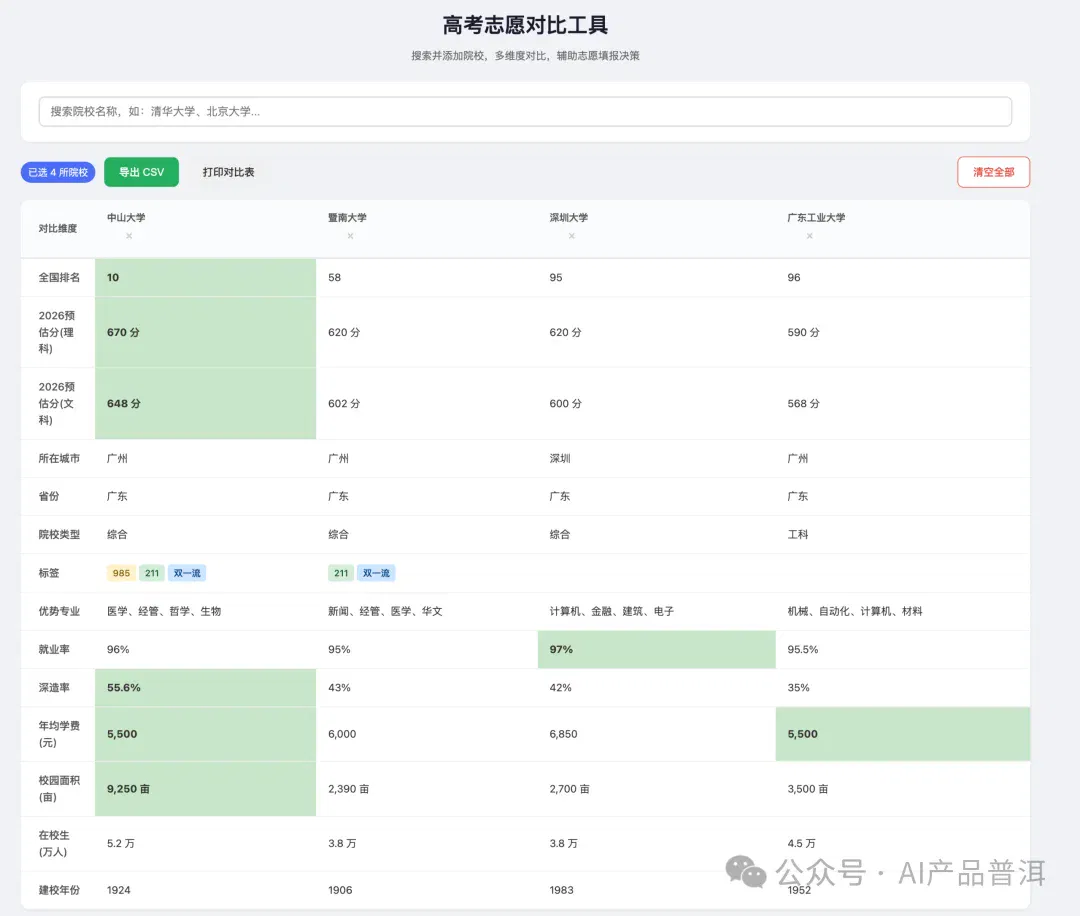Select the 就业率 row label
Image resolution: width=1080 pixels, height=916 pixels.
[54, 649]
